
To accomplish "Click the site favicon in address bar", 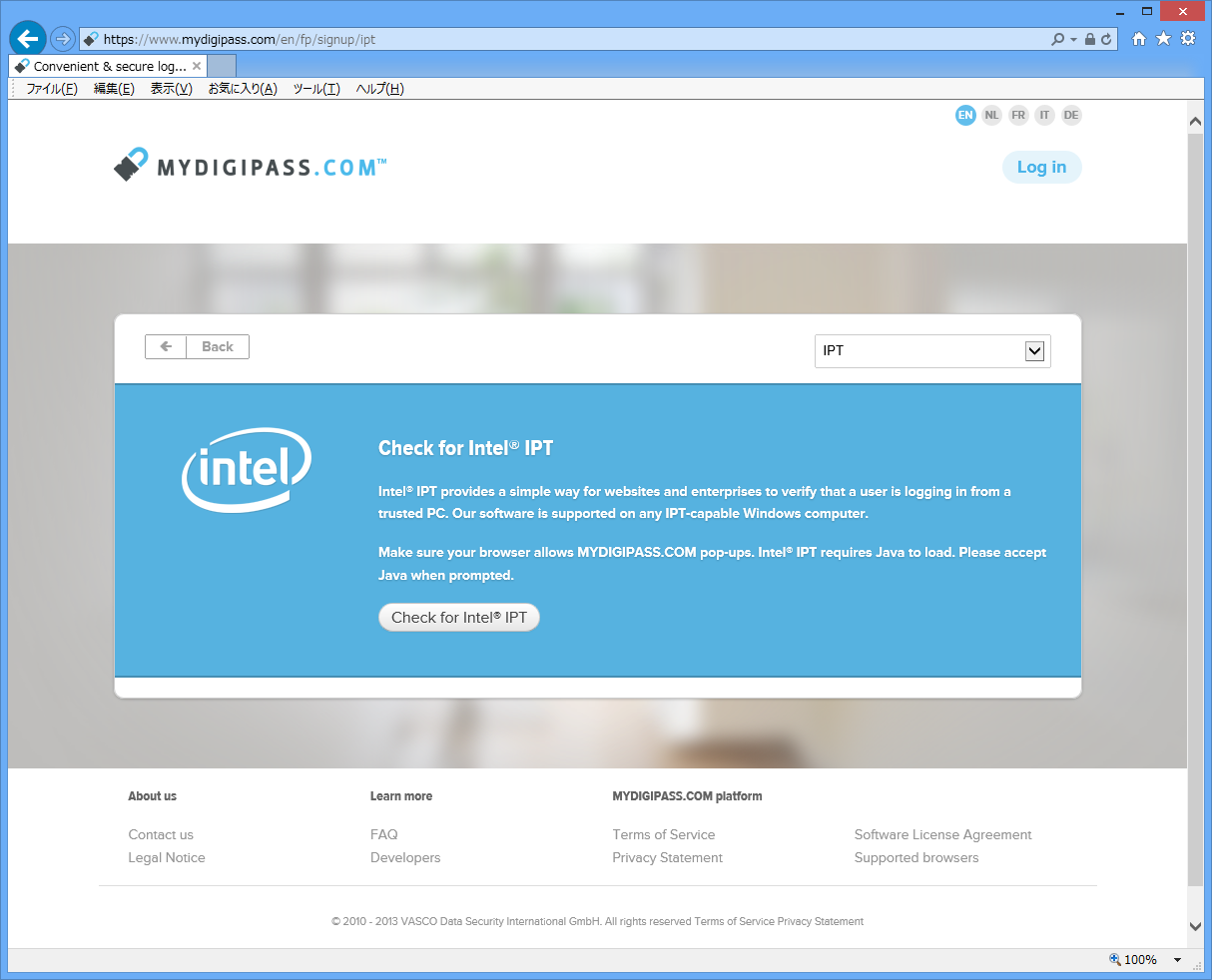I will (91, 39).
